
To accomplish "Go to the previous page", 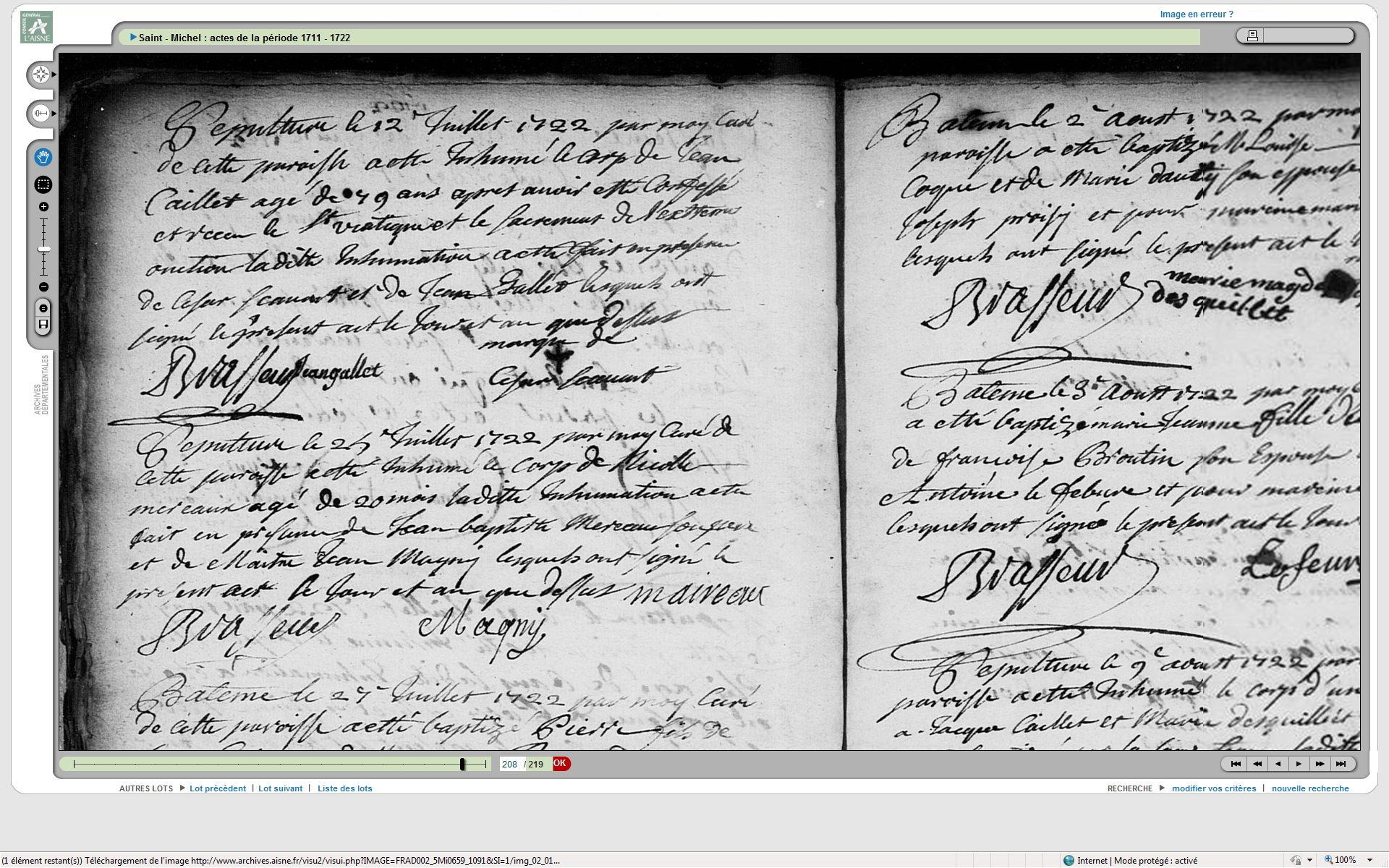I will (x=1278, y=764).
